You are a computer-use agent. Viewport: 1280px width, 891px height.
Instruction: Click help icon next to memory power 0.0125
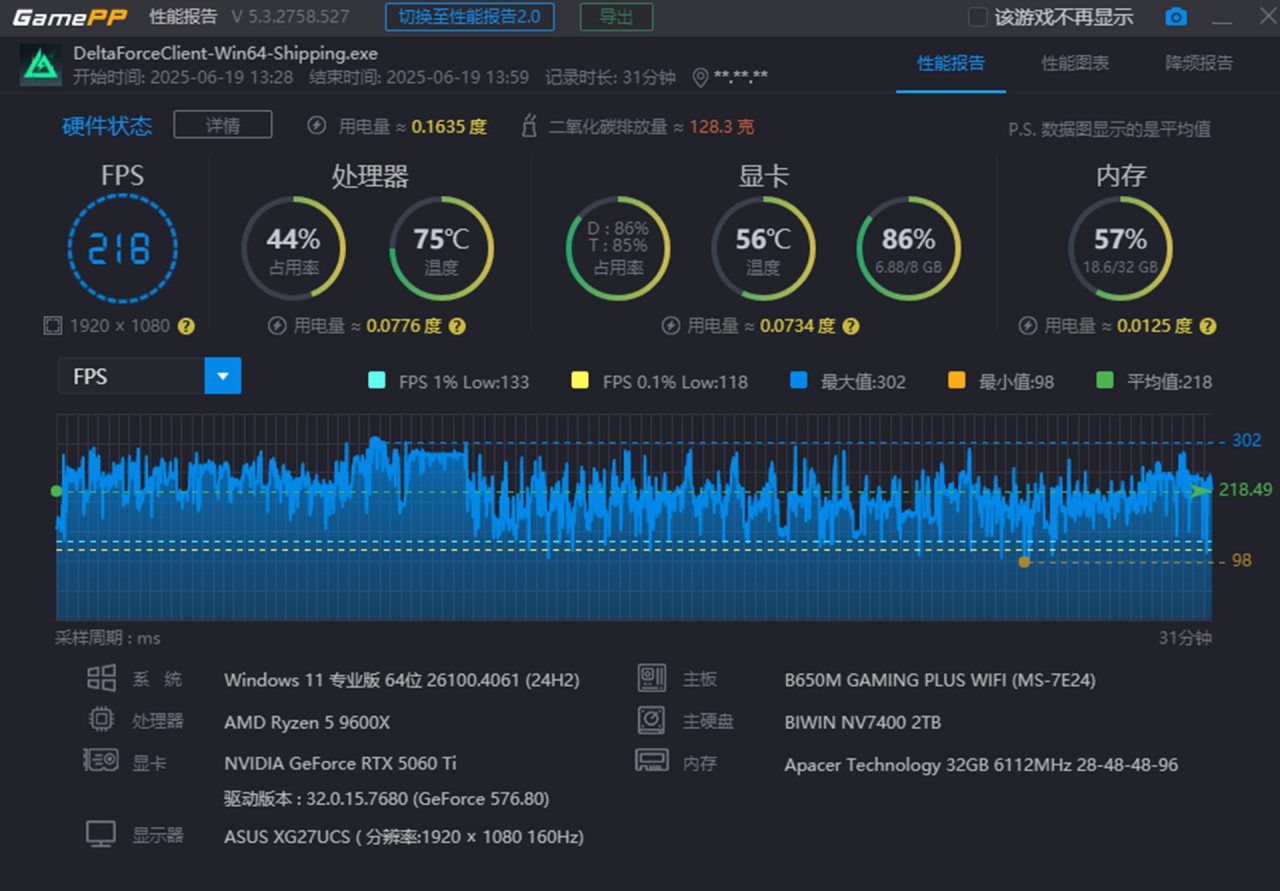point(1208,326)
